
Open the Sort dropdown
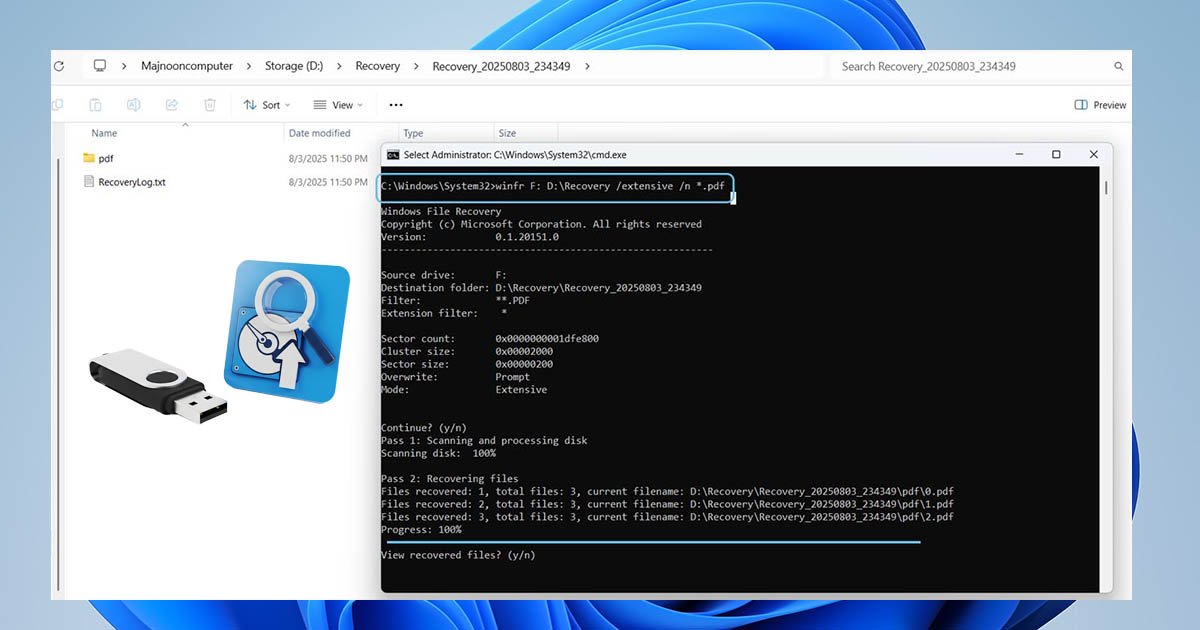coord(266,105)
